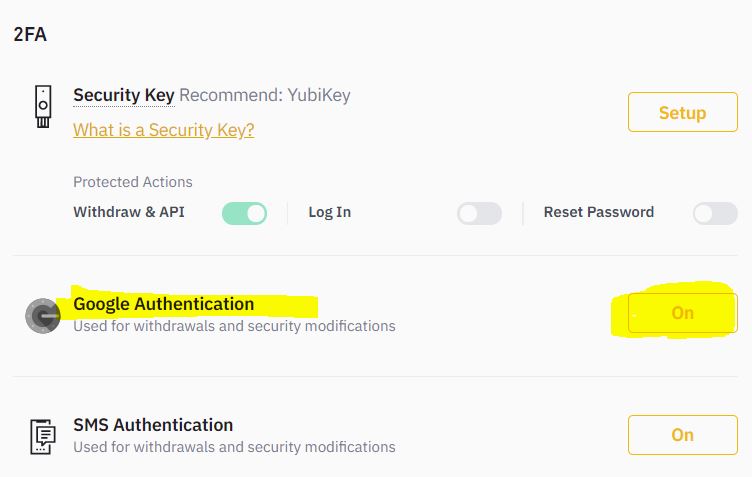The width and height of the screenshot is (752, 477).
Task: Click the Reset Password label text
Action: 598,212
